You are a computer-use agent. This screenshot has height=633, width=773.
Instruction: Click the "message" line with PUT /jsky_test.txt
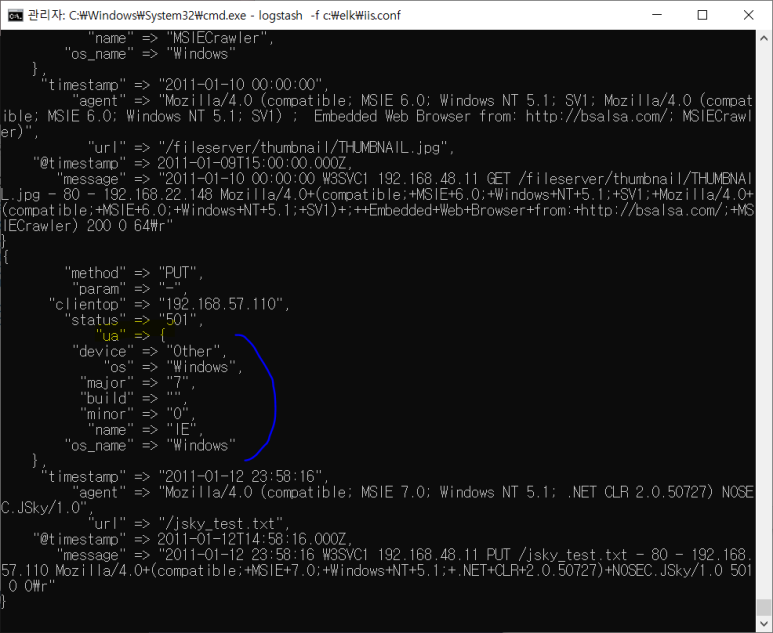pyautogui.click(x=377, y=571)
